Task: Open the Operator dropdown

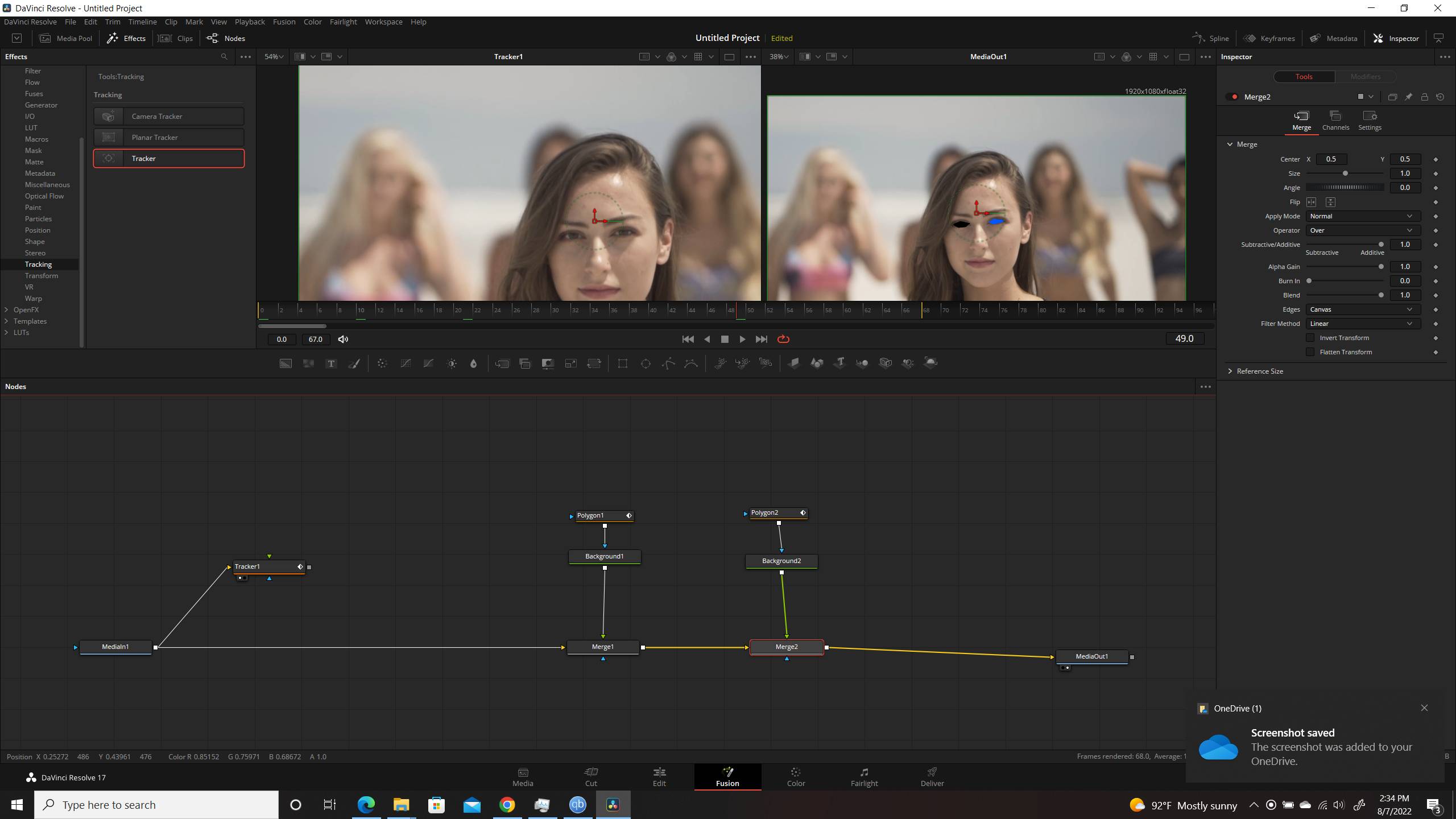Action: 1363,230
